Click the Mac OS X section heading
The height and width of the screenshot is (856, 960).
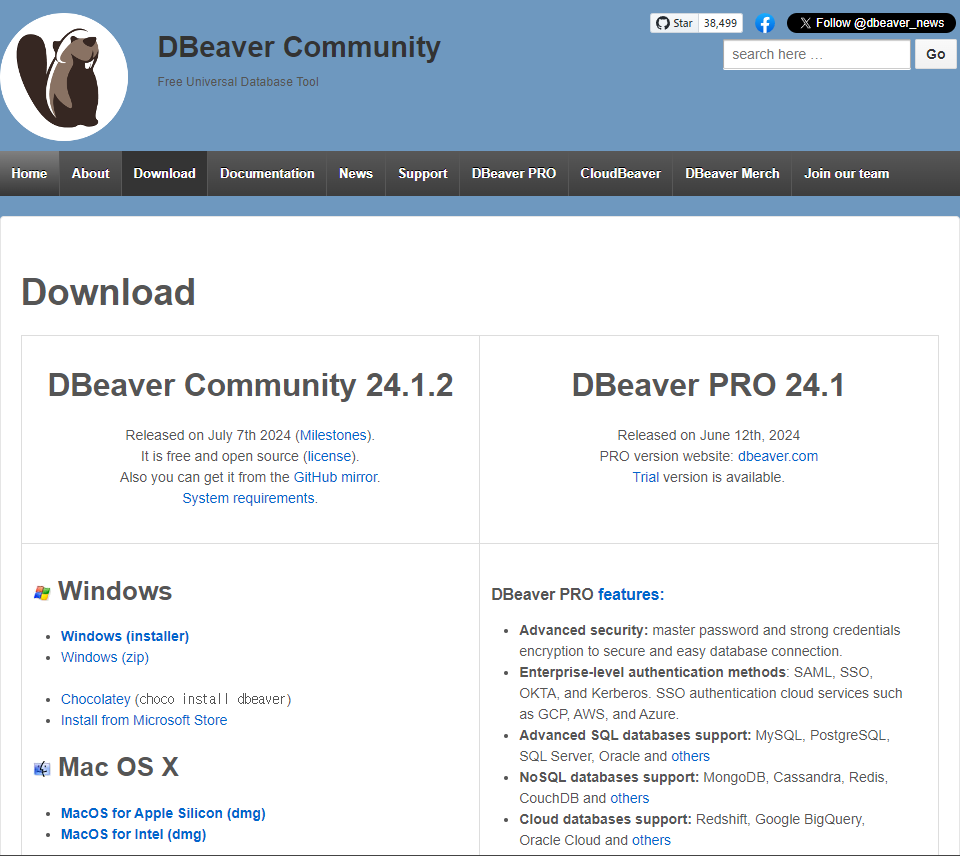tap(118, 767)
